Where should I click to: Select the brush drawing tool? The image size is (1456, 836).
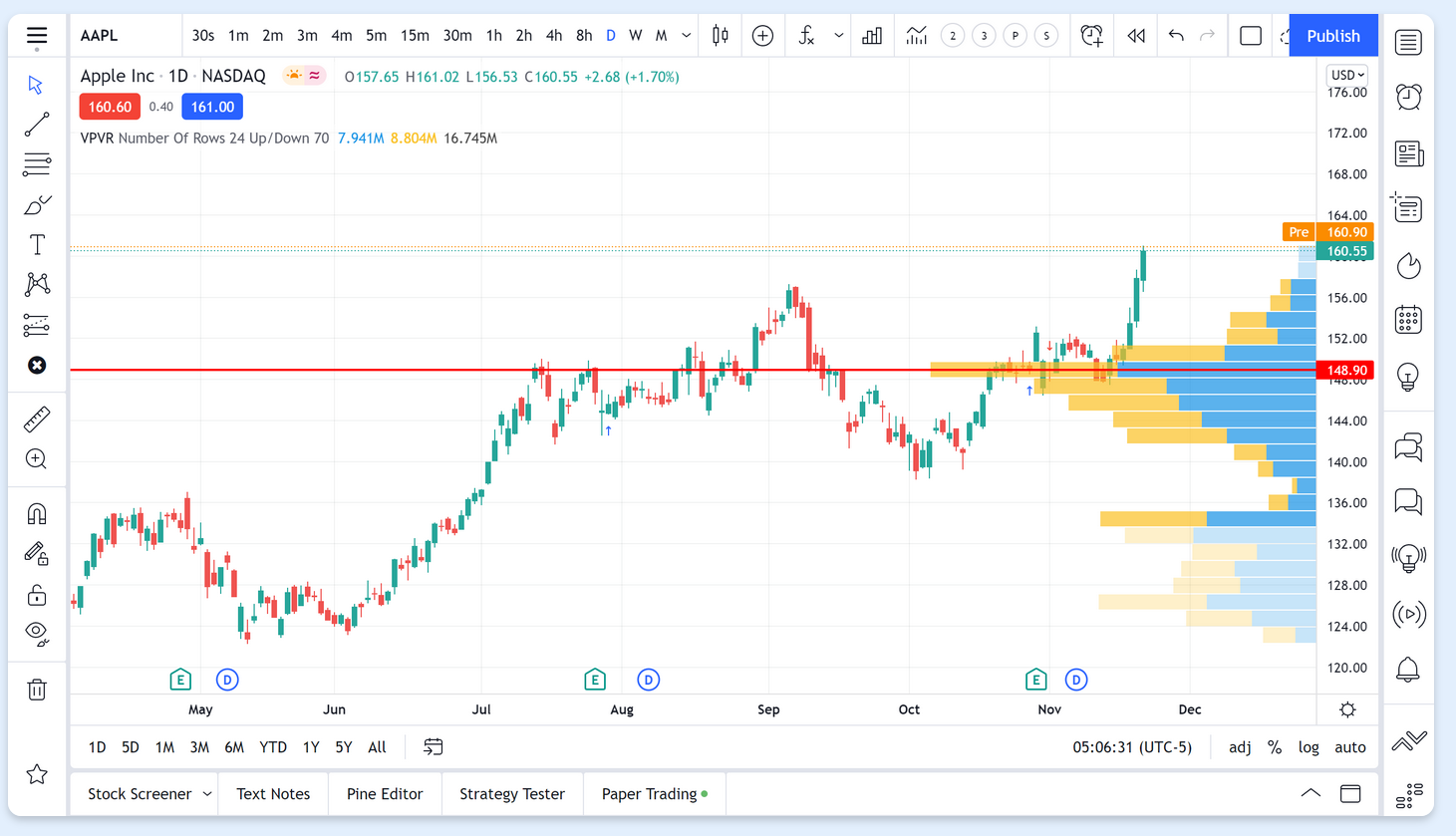37,205
